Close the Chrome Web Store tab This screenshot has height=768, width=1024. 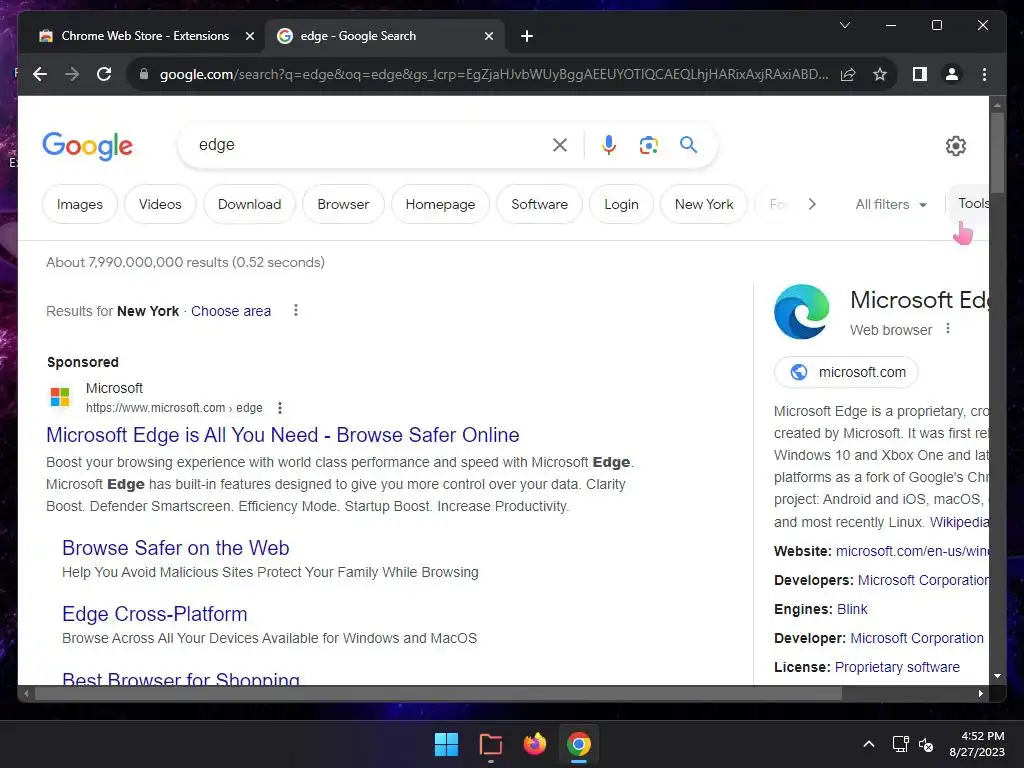point(249,37)
